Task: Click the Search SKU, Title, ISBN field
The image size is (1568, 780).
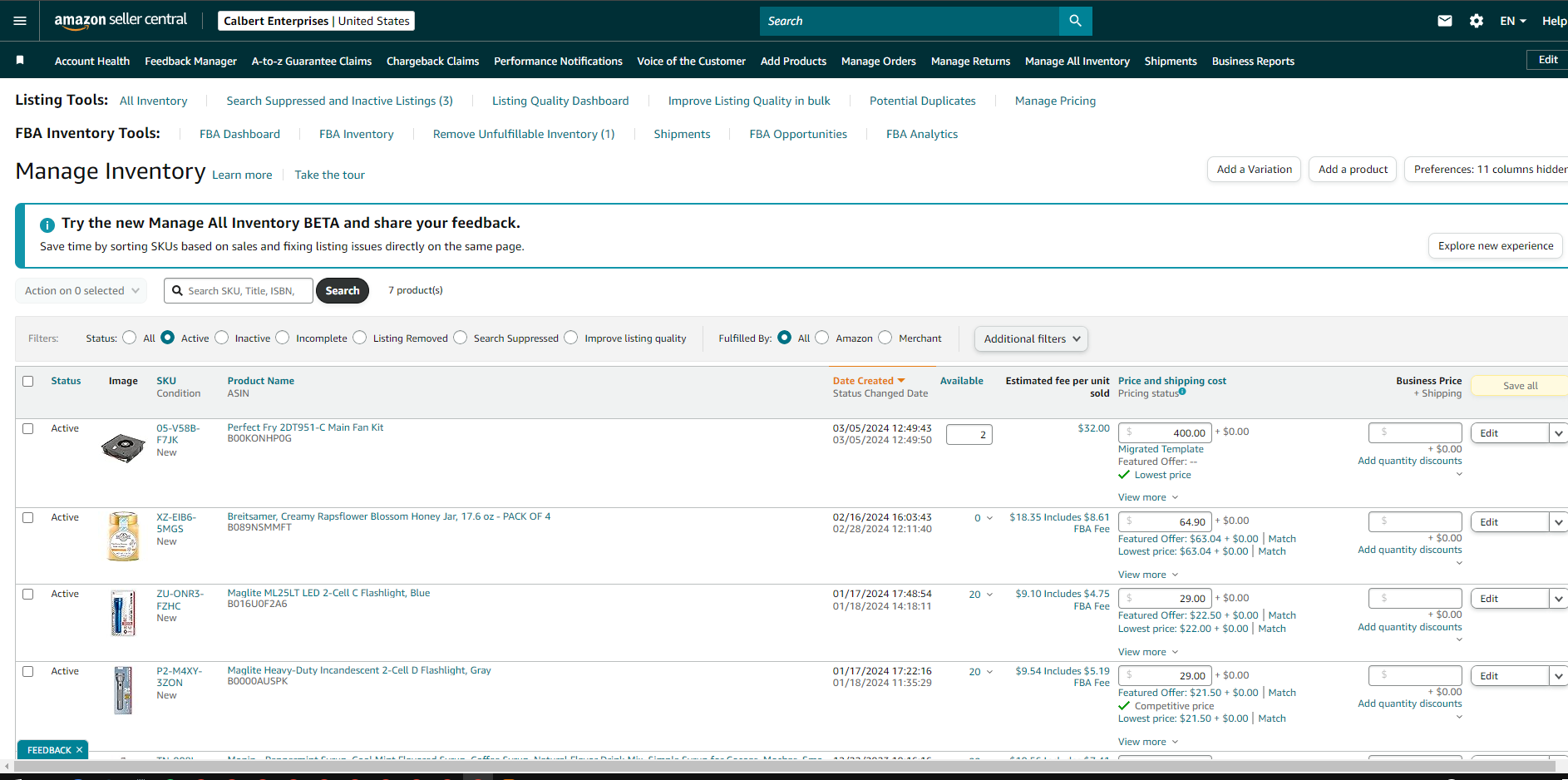Action: 239,290
